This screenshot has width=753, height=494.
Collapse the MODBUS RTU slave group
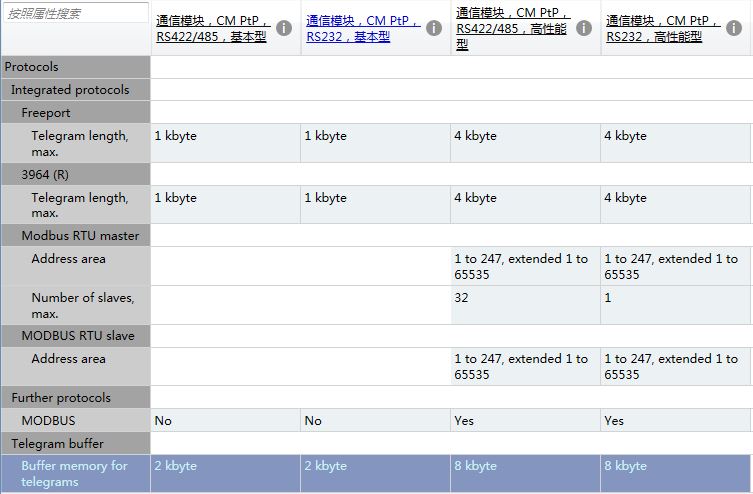78,336
